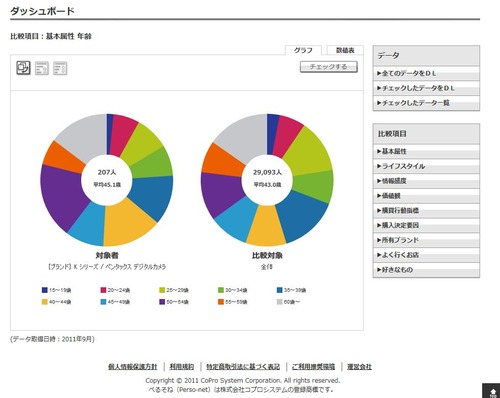Open the 特定商取引法に基づく表記 footer link

(243, 367)
